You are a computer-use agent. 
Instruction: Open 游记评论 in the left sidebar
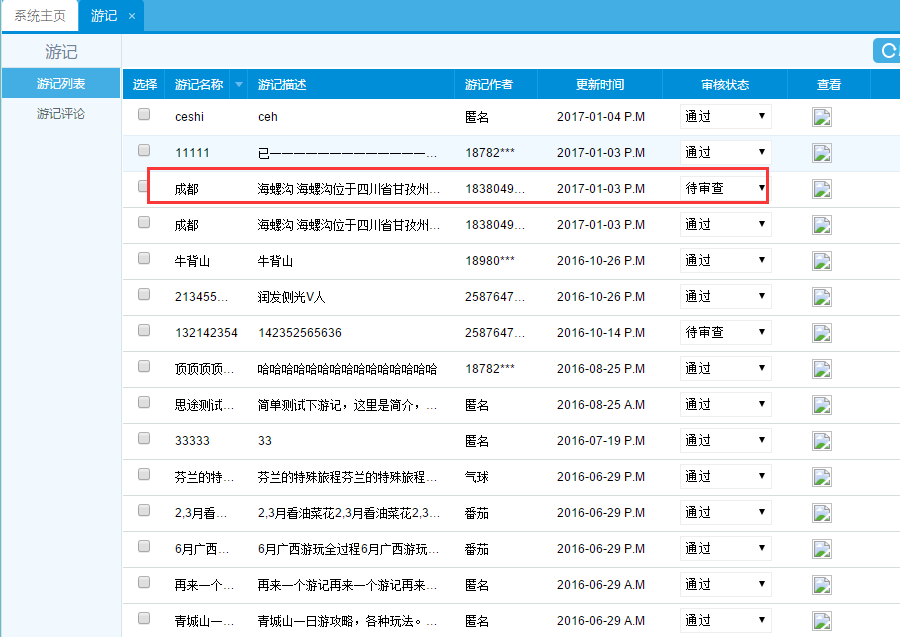(61, 114)
